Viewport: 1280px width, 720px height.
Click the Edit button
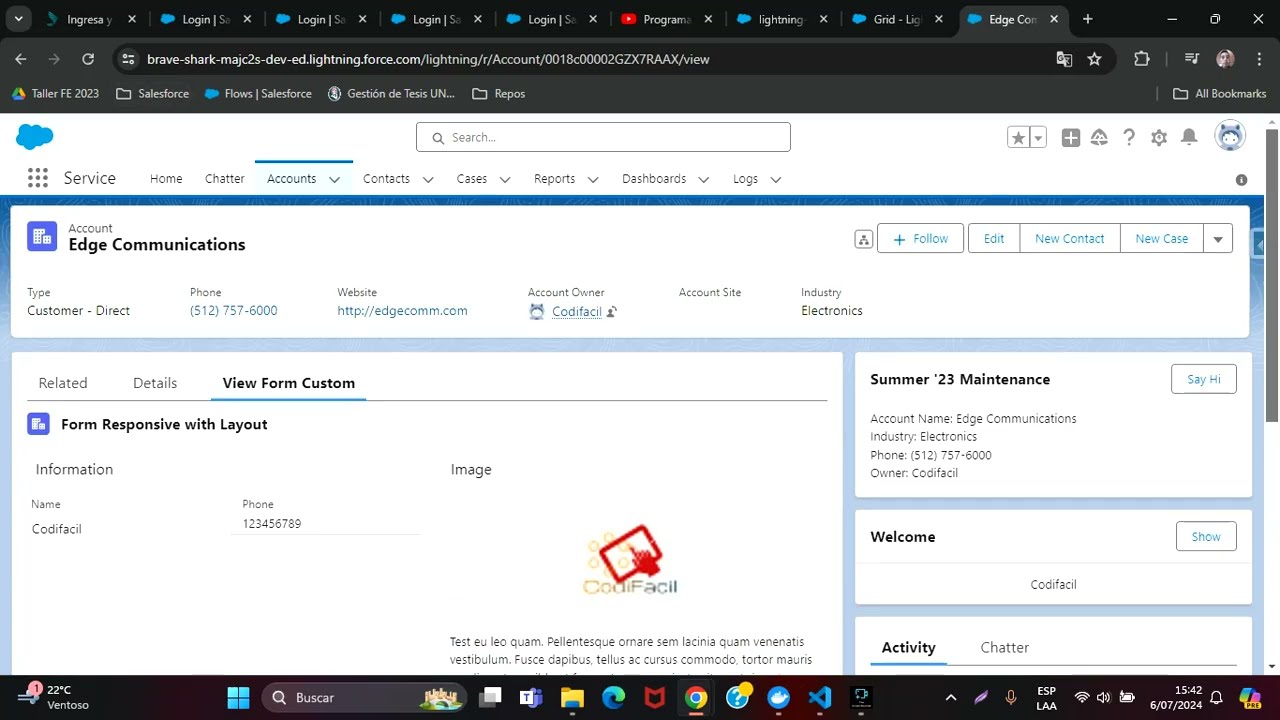tap(994, 239)
